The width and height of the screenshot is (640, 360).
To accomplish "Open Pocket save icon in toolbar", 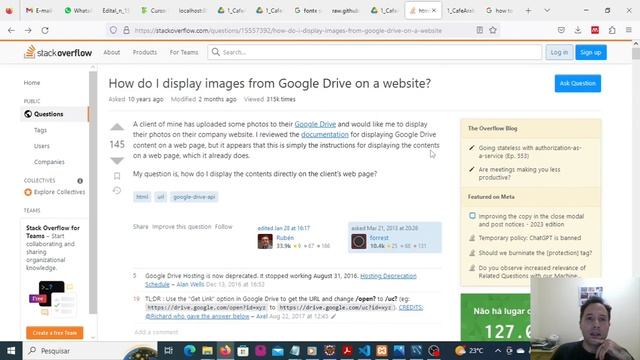I will click(561, 30).
